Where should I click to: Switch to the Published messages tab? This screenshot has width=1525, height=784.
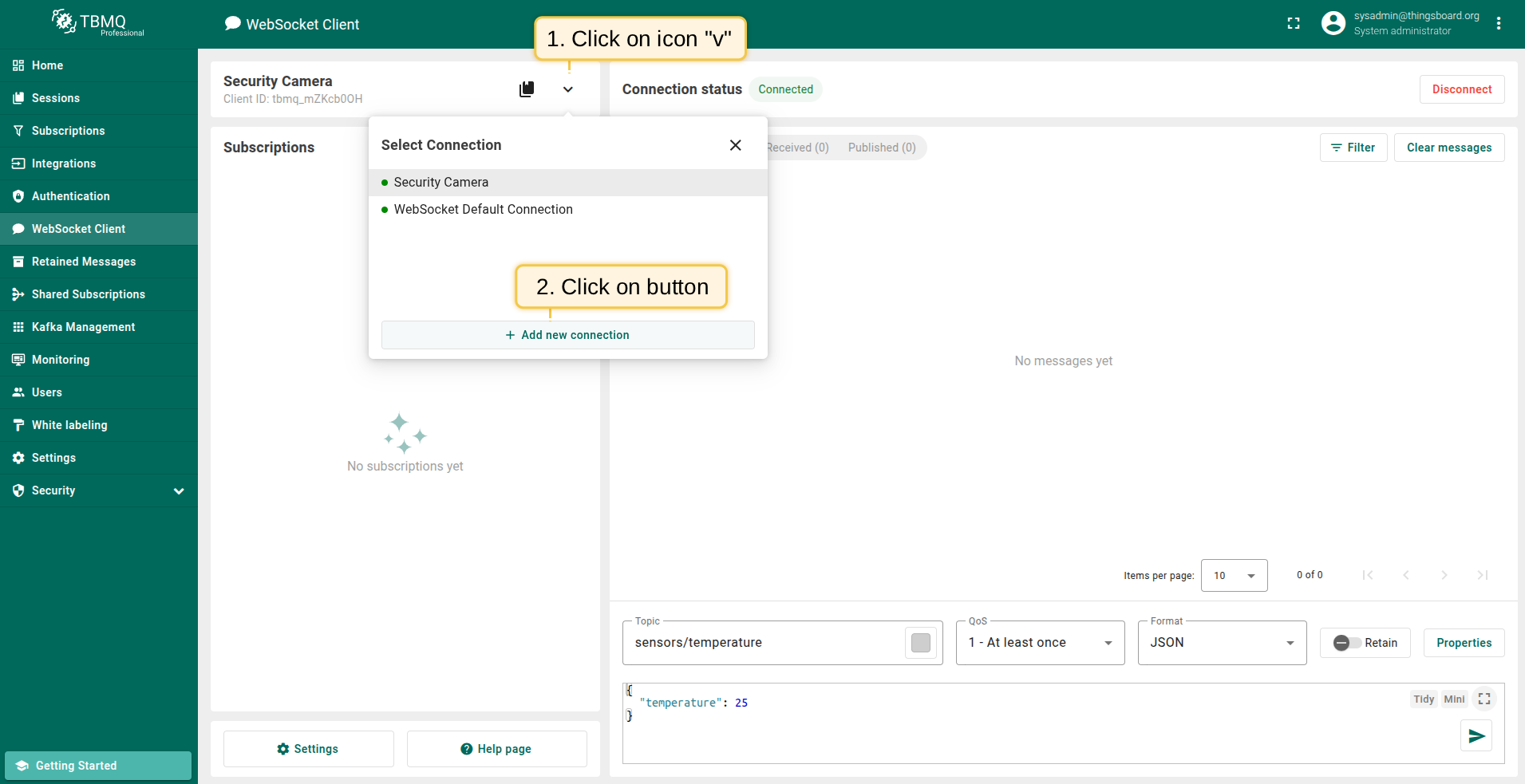pyautogui.click(x=881, y=148)
